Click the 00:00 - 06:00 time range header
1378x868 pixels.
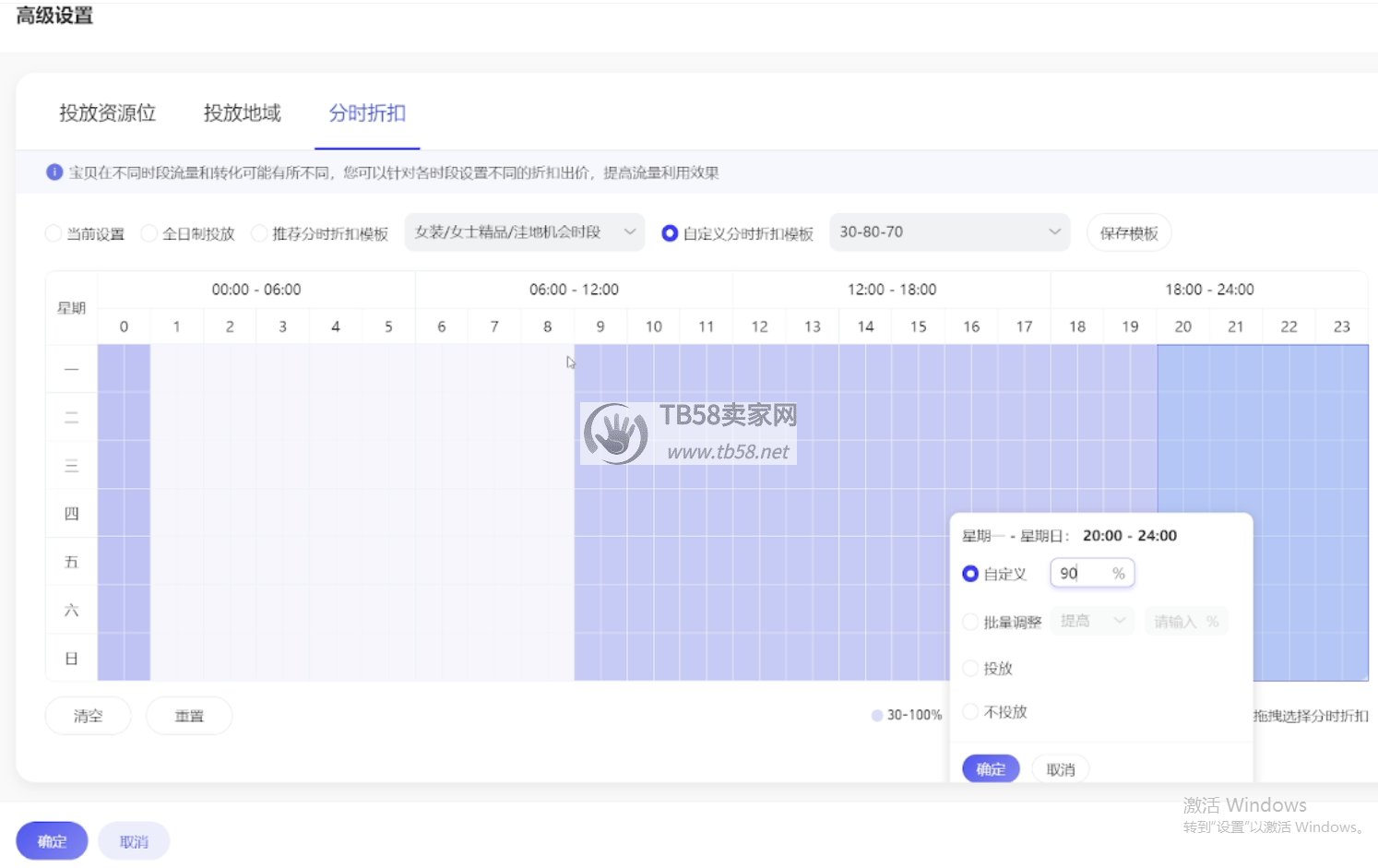(x=256, y=290)
